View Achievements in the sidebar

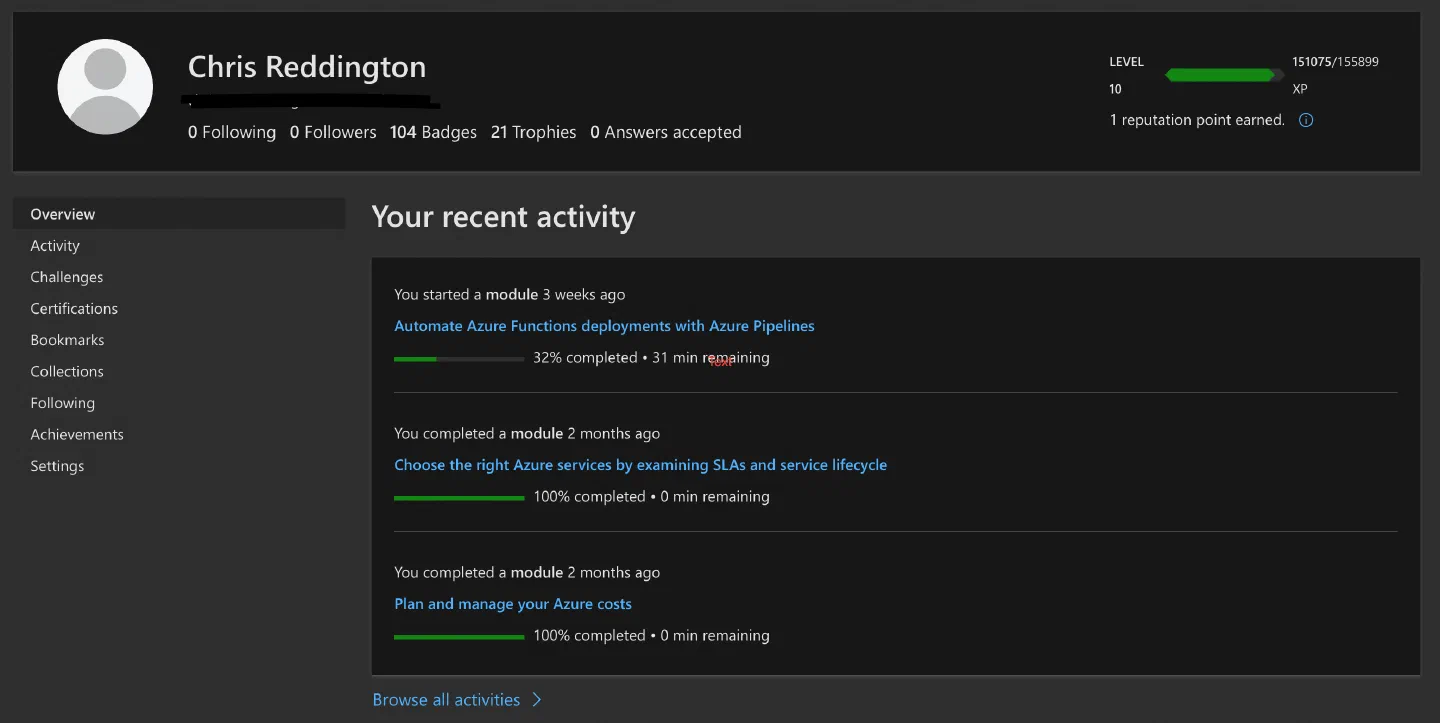(x=77, y=435)
